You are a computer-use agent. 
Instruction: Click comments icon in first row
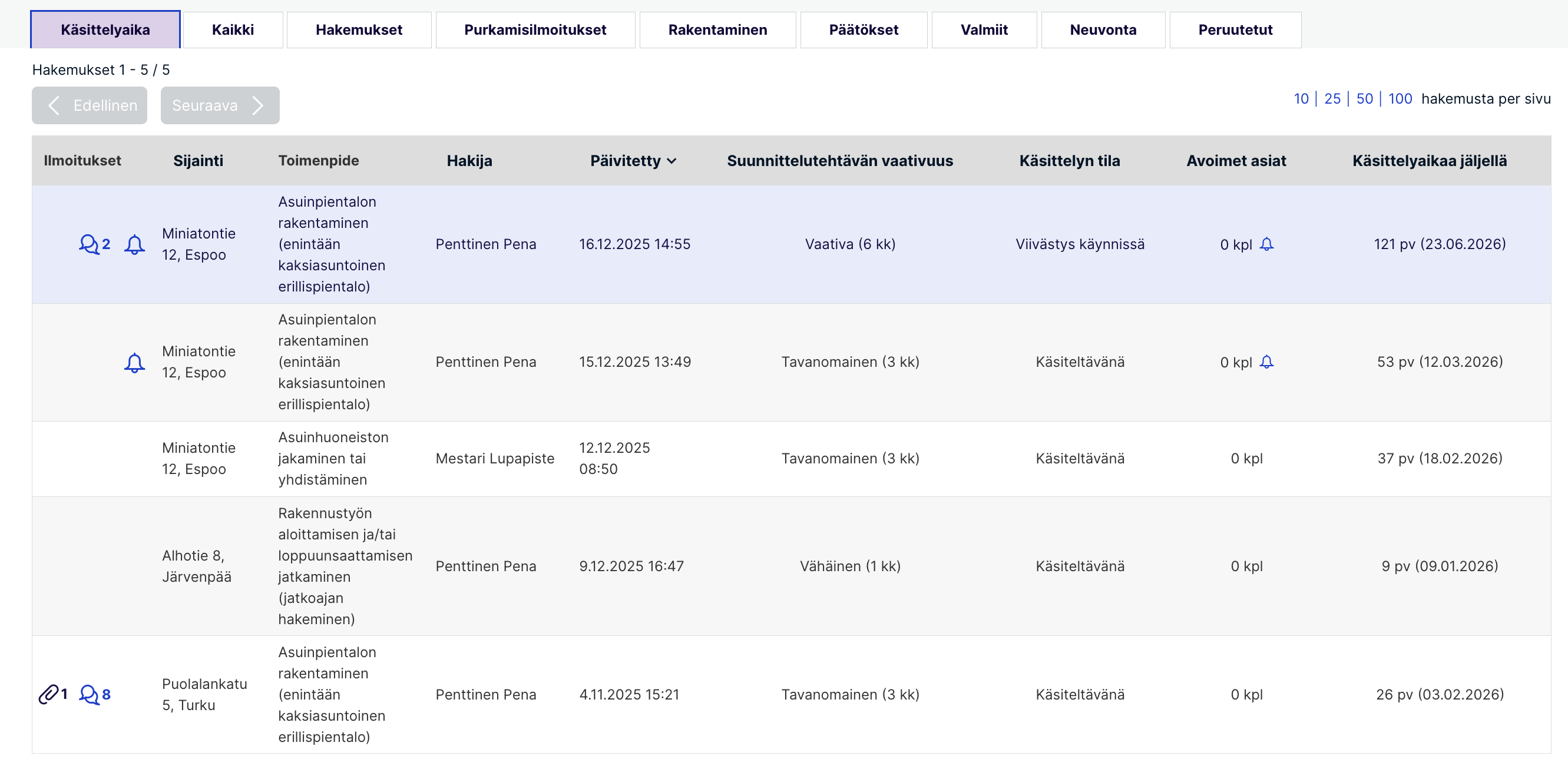(89, 244)
